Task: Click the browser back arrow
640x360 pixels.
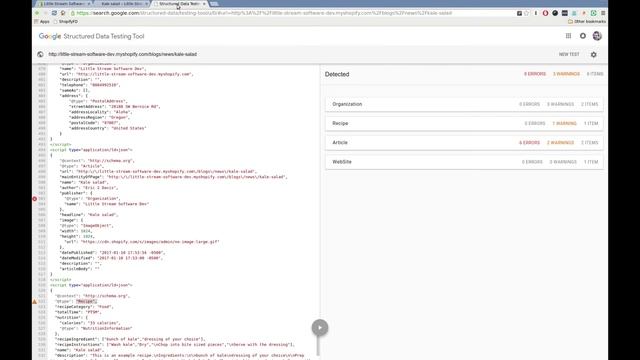Action: (37, 13)
